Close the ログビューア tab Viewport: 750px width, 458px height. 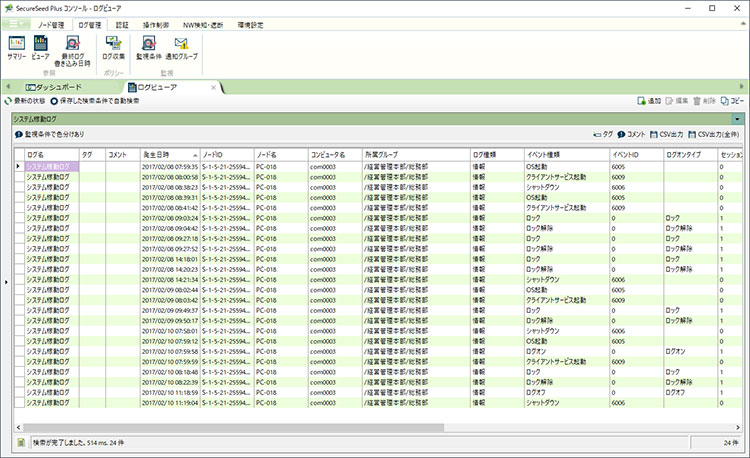[x=213, y=87]
